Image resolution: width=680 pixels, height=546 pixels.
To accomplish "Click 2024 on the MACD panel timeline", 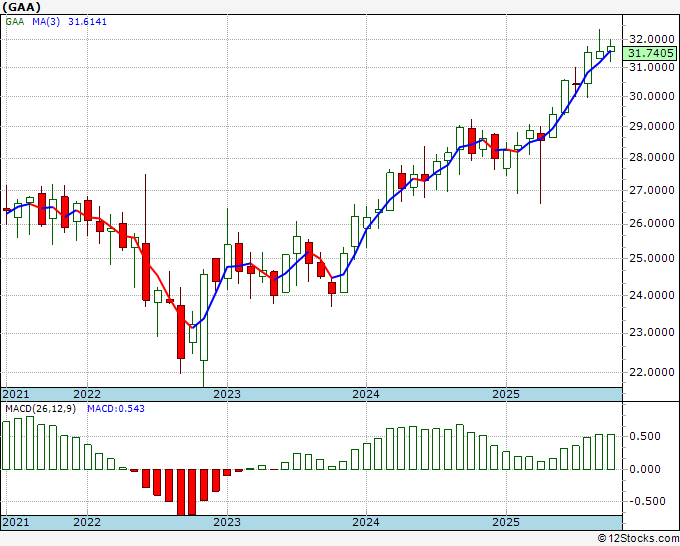I will [366, 522].
